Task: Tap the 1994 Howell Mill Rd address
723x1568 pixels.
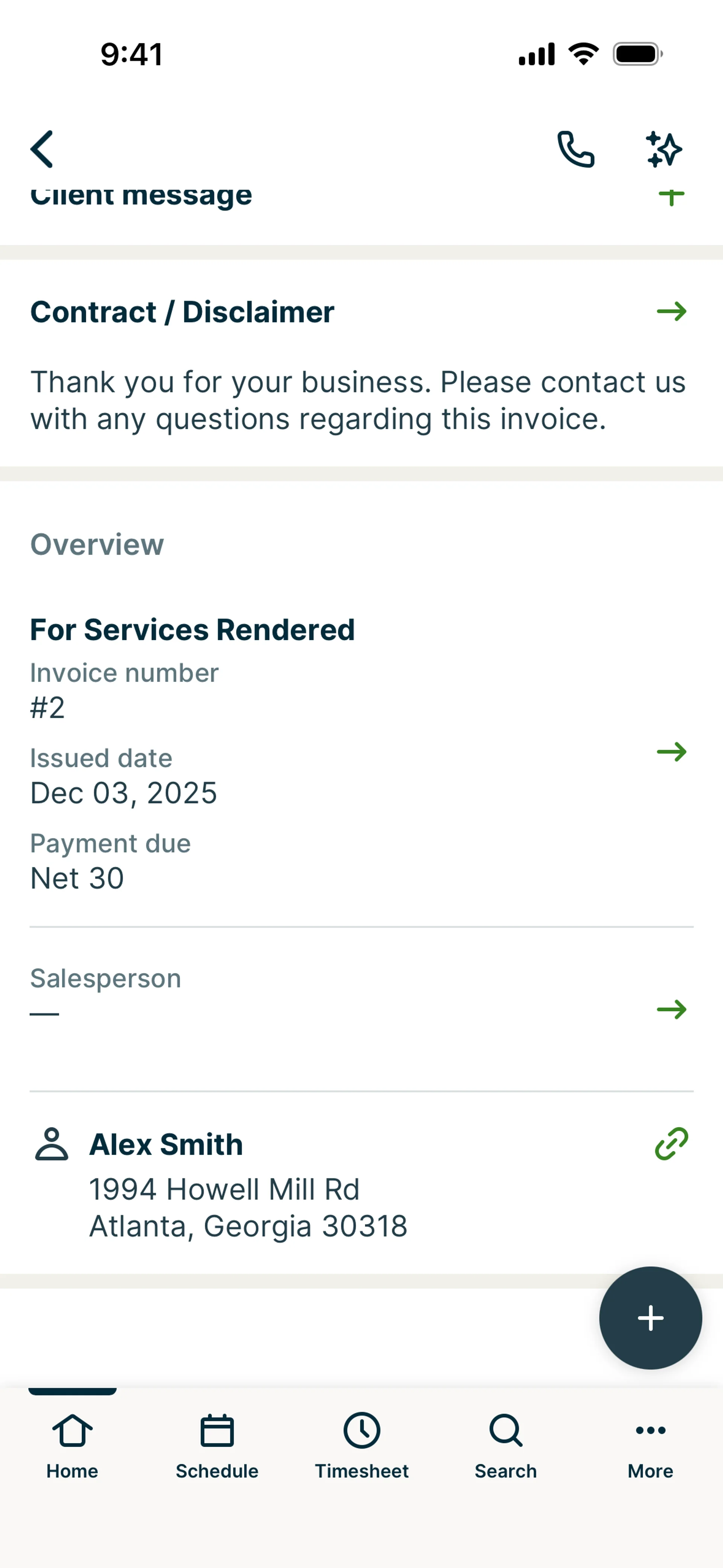Action: coord(224,1189)
